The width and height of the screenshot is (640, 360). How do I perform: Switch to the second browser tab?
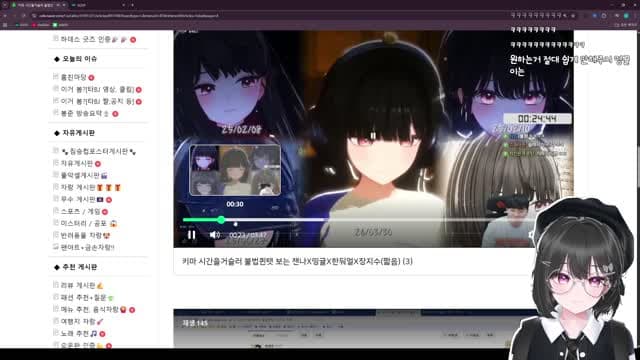click(x=98, y=5)
